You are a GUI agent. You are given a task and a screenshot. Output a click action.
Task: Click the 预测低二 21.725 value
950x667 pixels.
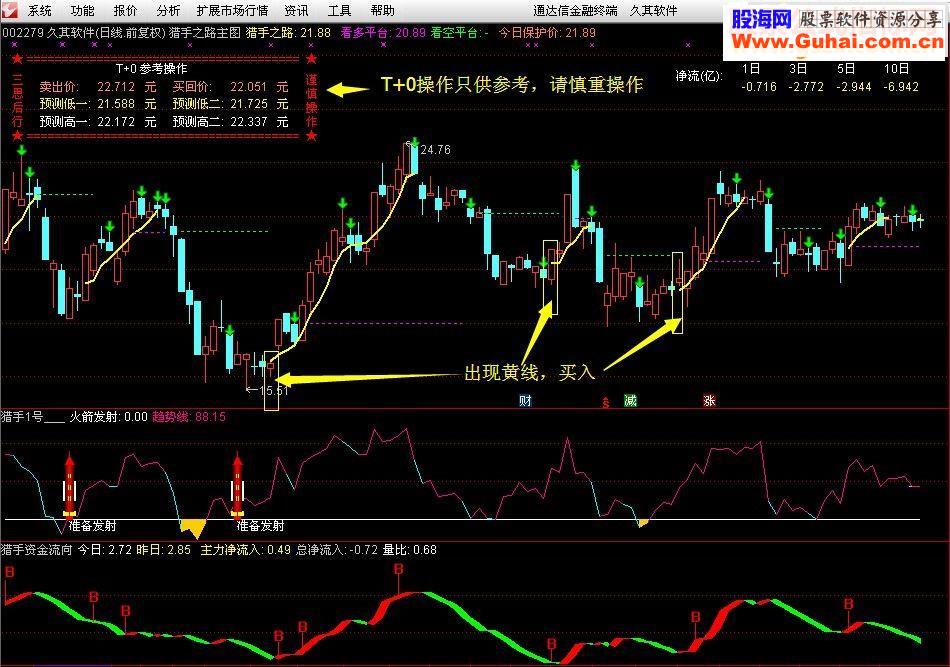tap(248, 104)
